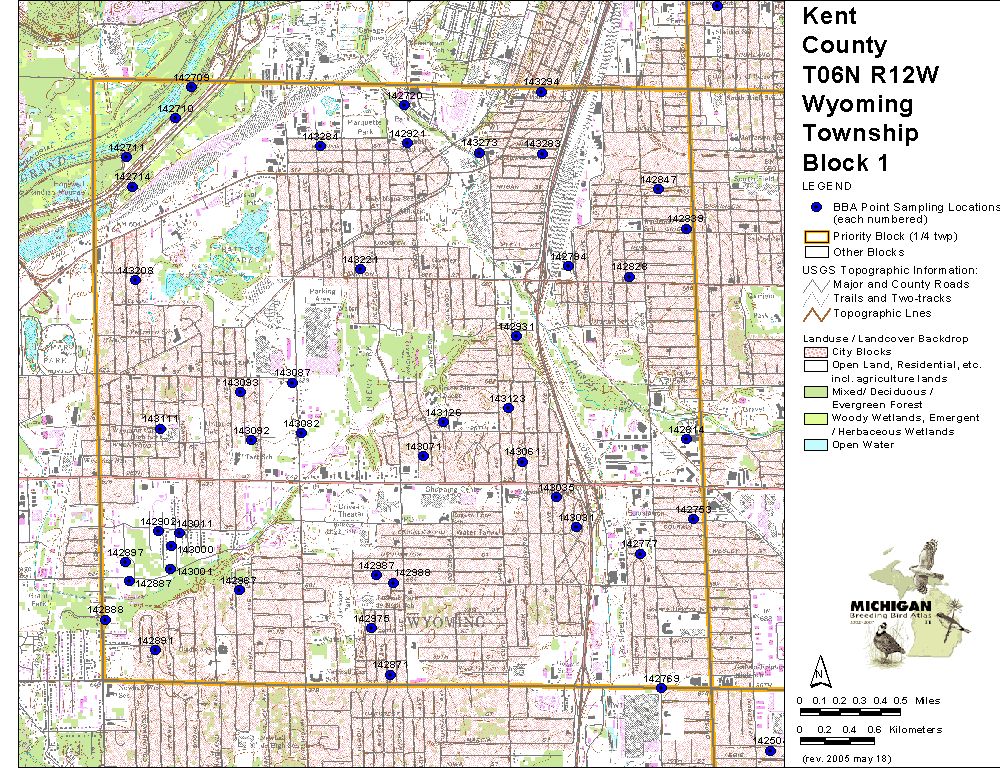The width and height of the screenshot is (1000, 768).
Task: Click sampling point 143221 on the map
Action: [x=360, y=269]
